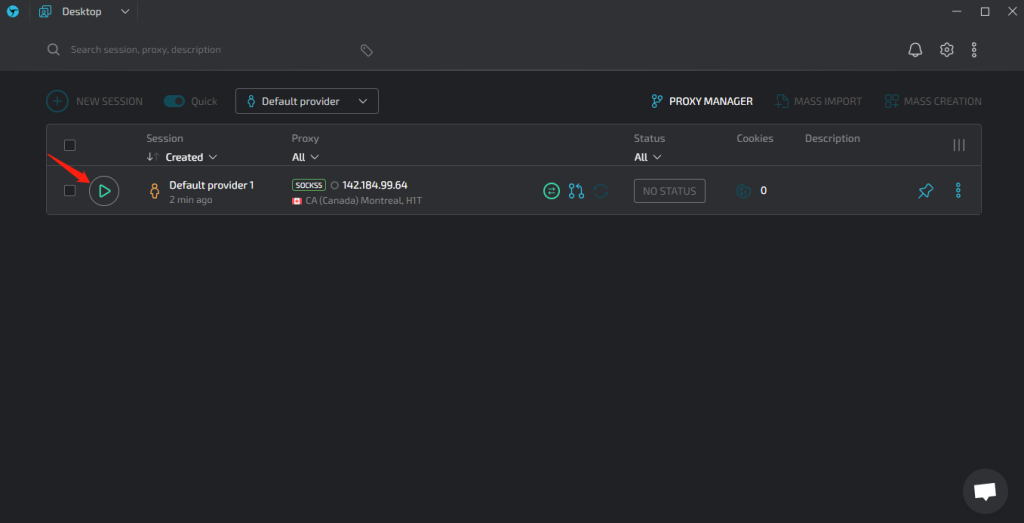Open the settings gear icon
Screen dimensions: 1024x523
pos(946,50)
